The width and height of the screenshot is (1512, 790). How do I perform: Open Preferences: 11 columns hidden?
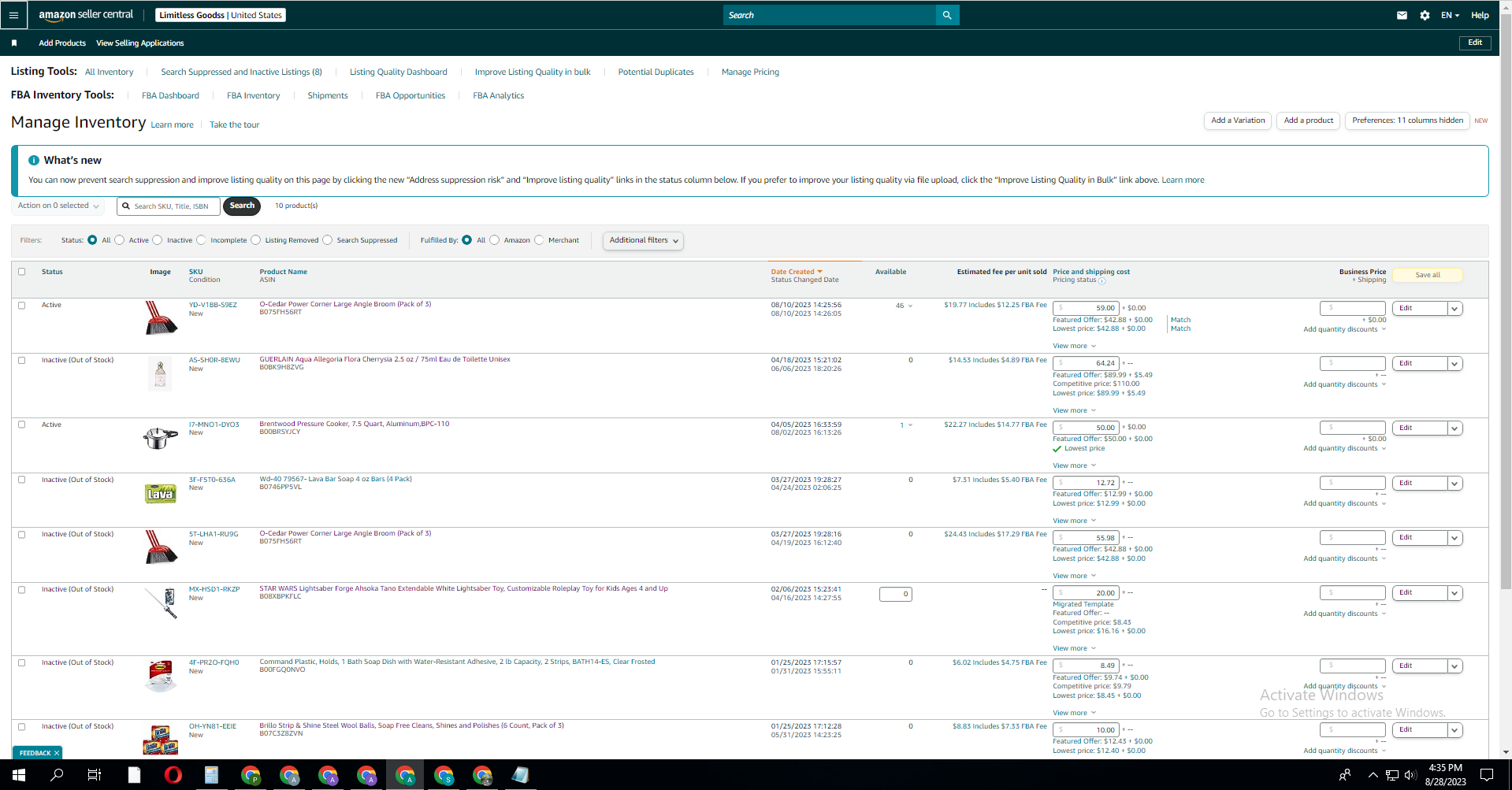click(x=1407, y=121)
